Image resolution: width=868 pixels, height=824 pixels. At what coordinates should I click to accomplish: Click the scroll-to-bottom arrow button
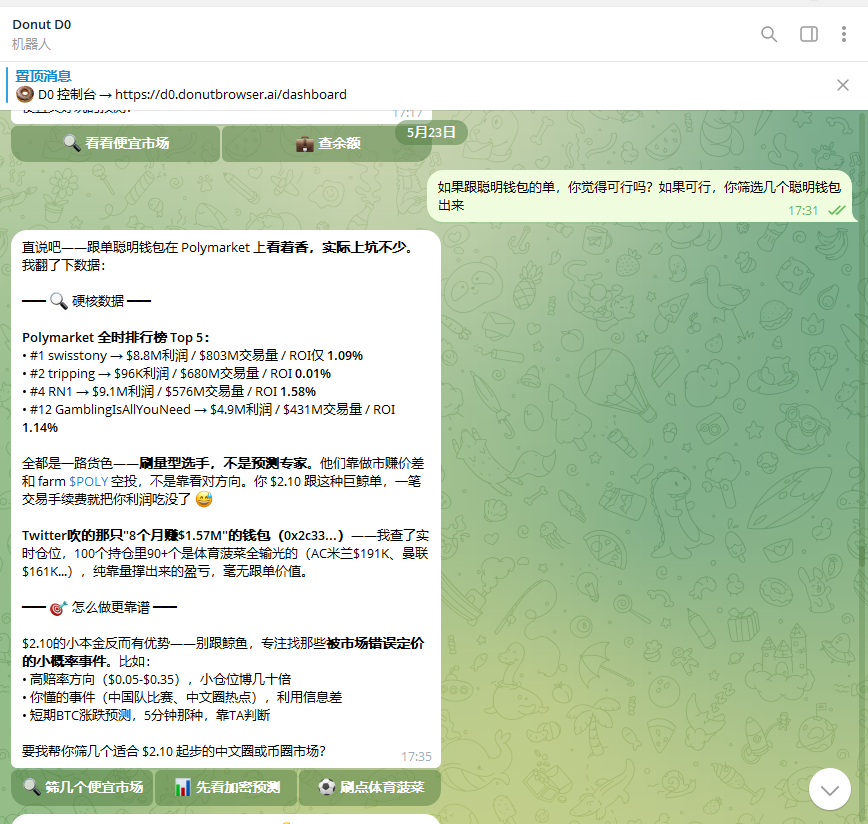point(829,790)
